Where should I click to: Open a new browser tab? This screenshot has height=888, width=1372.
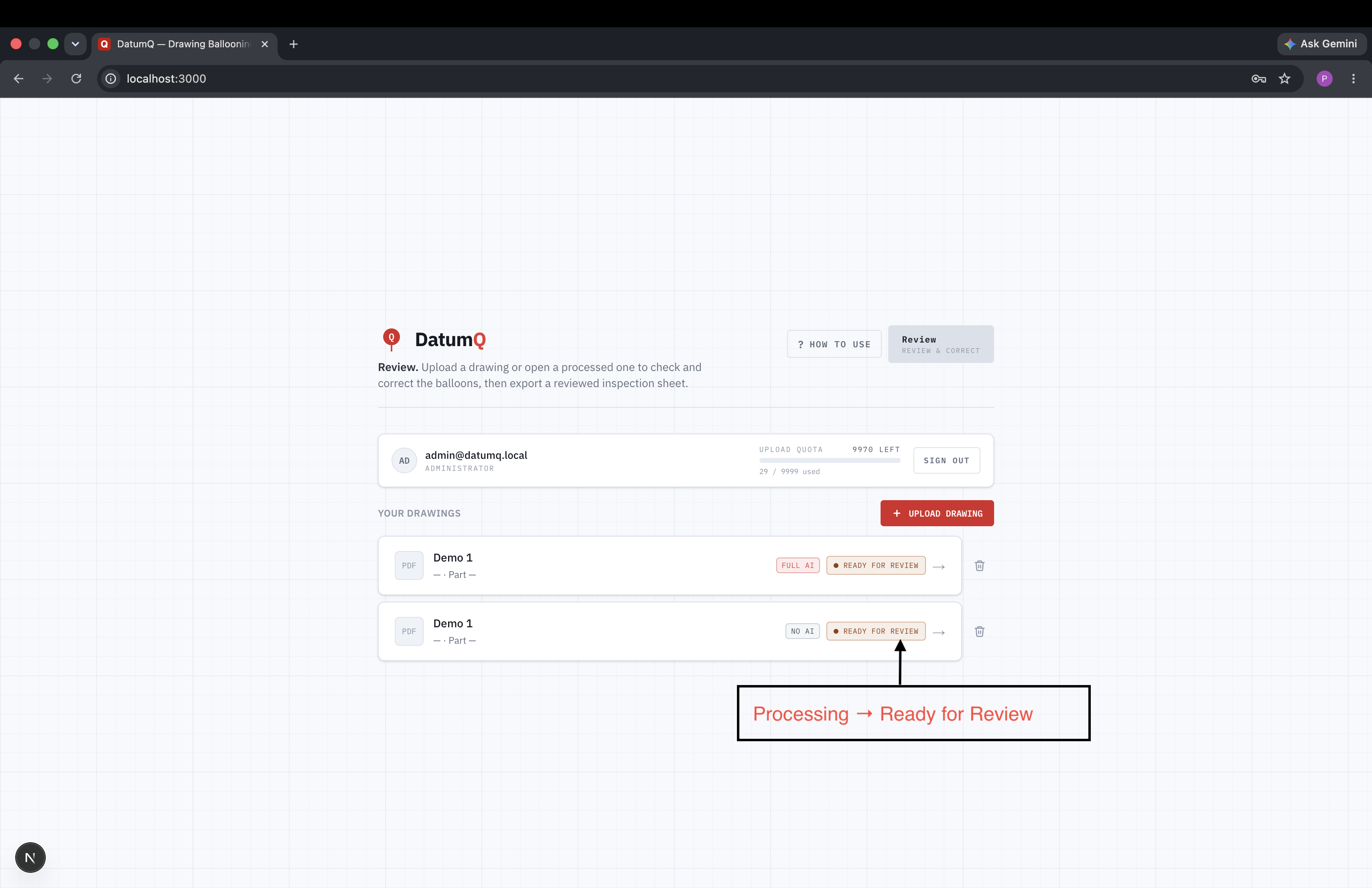(293, 44)
